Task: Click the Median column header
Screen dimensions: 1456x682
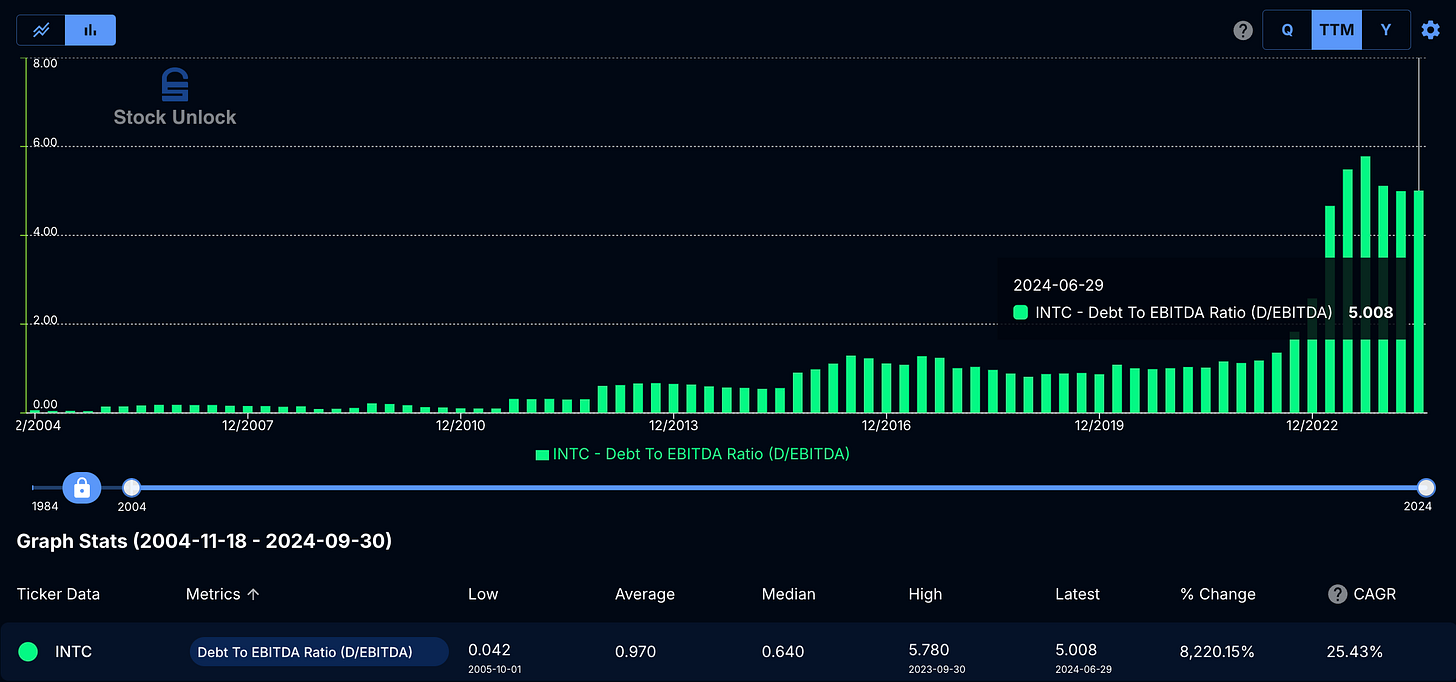Action: pyautogui.click(x=789, y=594)
